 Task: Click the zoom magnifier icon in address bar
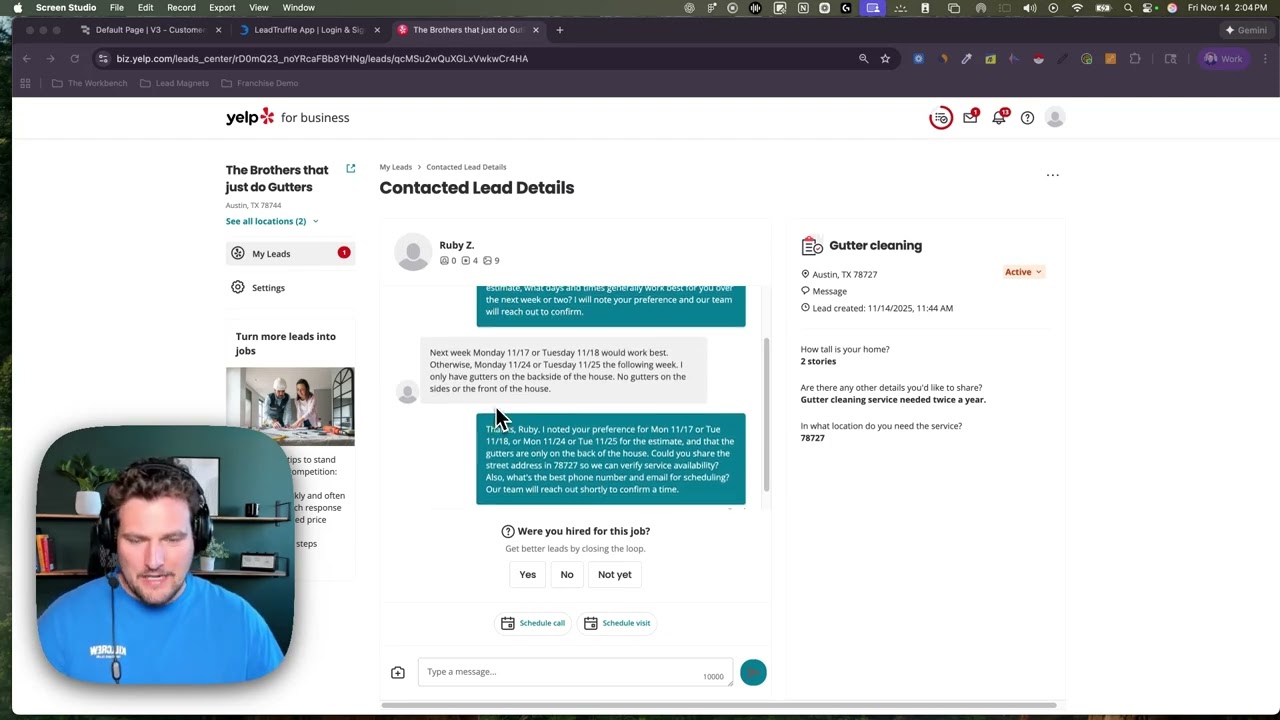863,59
